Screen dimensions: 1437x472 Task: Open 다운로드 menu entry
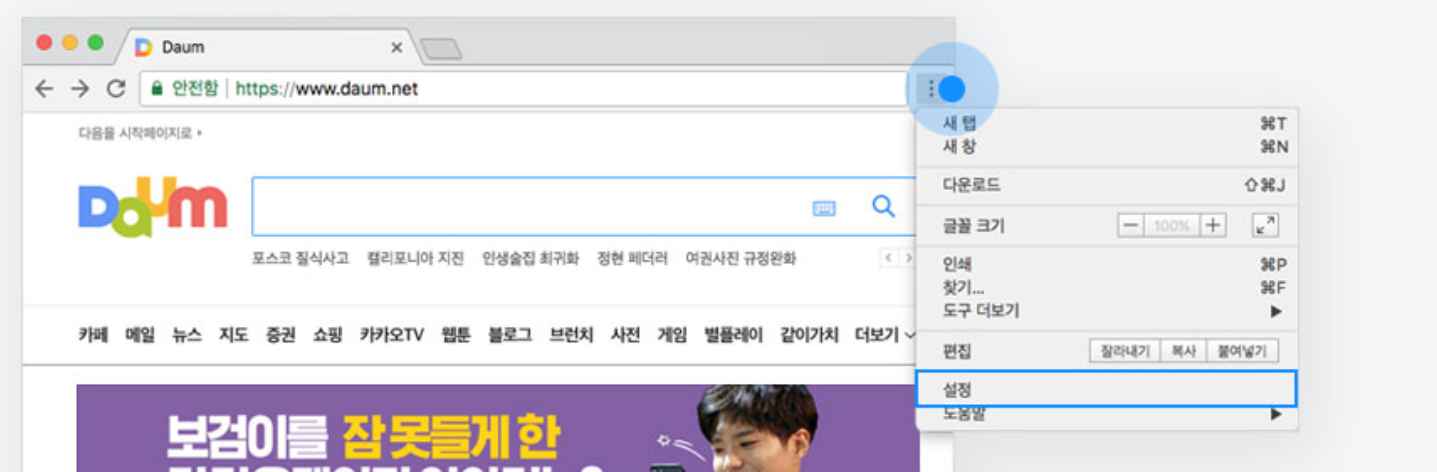(1107, 185)
